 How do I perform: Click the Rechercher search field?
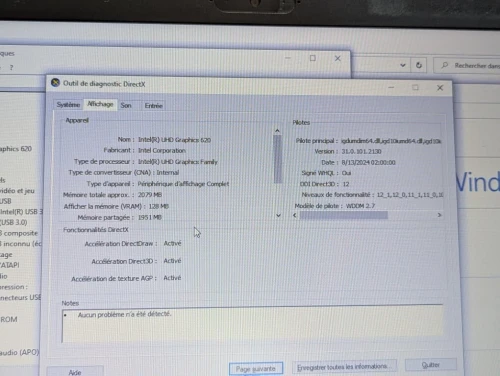point(467,66)
